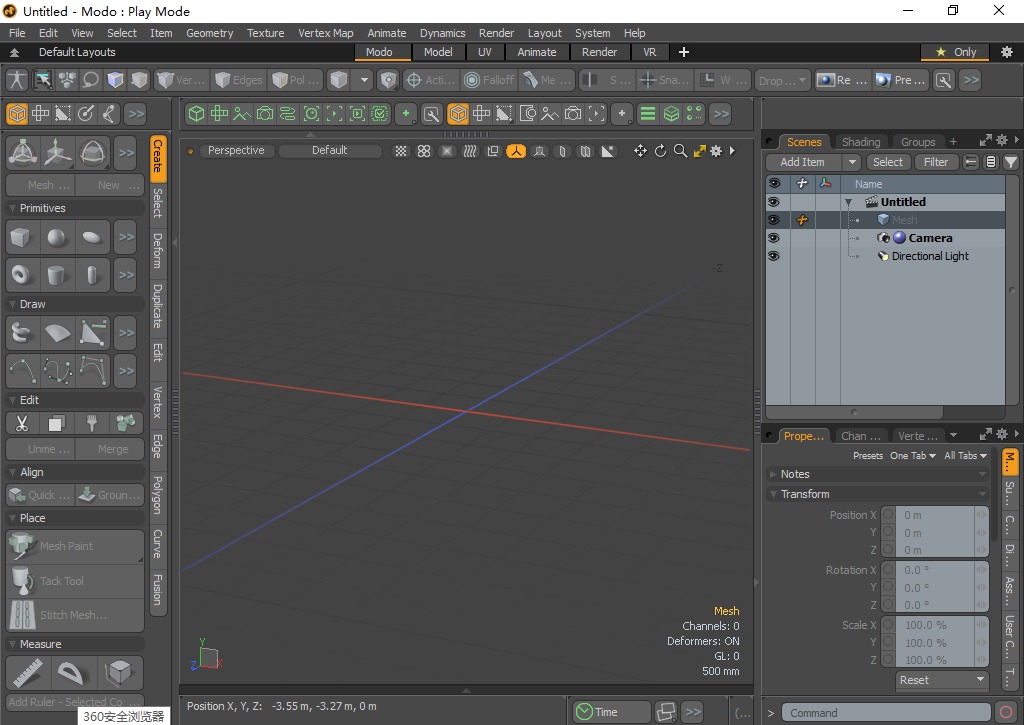Hide the Directional Light item

tap(774, 256)
